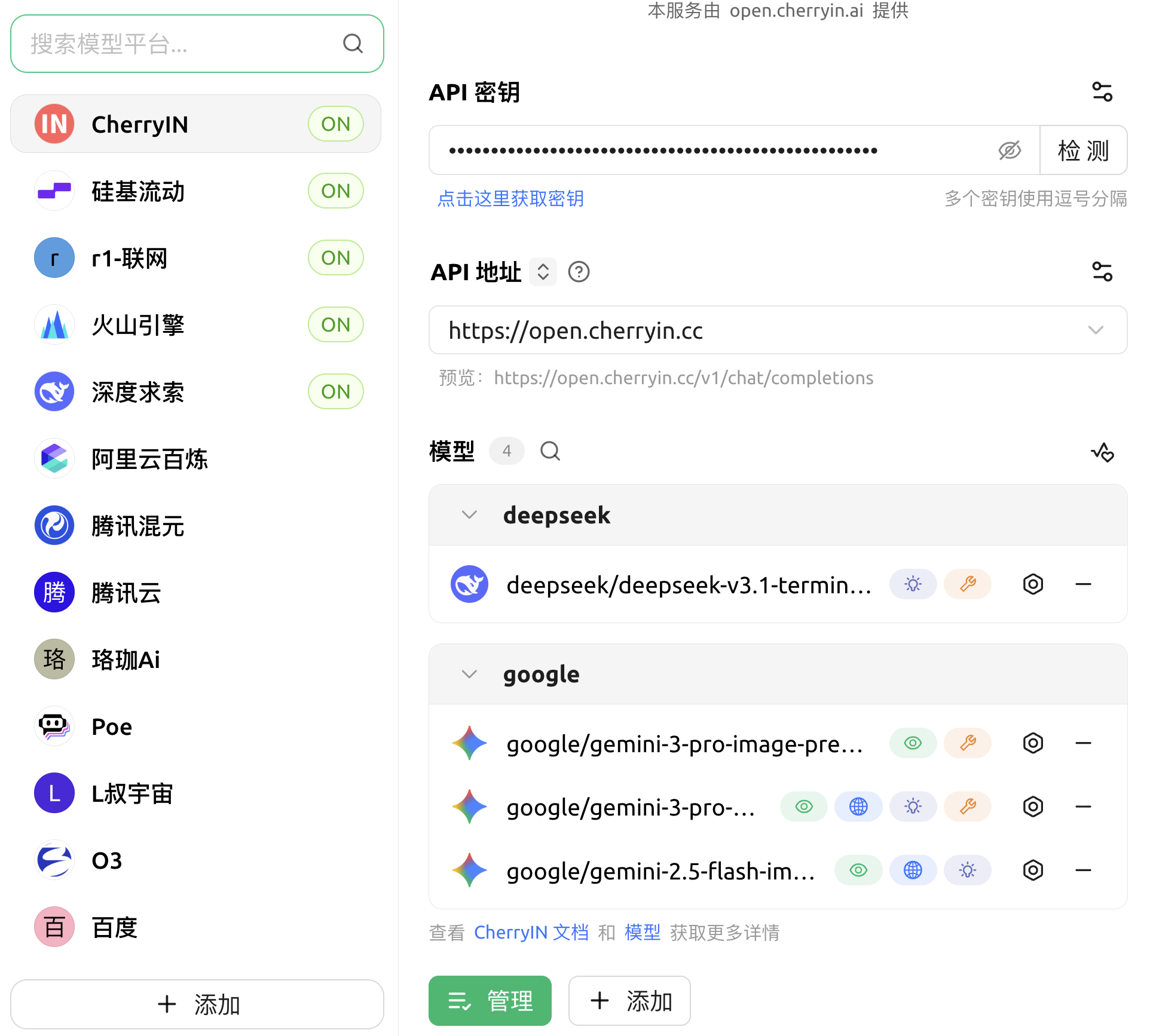The width and height of the screenshot is (1150, 1036).
Task: Open settings for truncated google/gemini-3-pro-… model
Action: (1033, 807)
